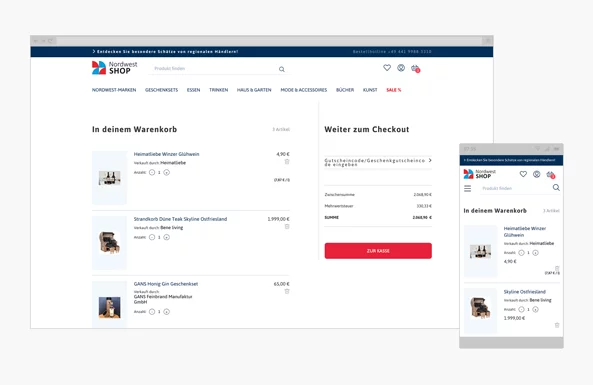The image size is (593, 385).
Task: Open the MODE & ACCESSOIRES category
Action: pyautogui.click(x=304, y=90)
